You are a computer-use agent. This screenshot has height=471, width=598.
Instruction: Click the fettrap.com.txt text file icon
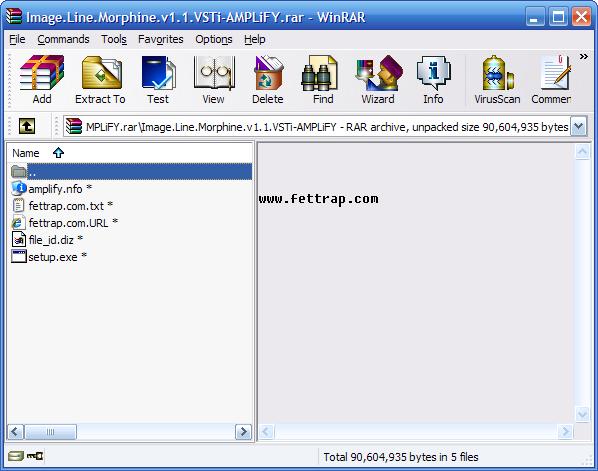[18, 206]
